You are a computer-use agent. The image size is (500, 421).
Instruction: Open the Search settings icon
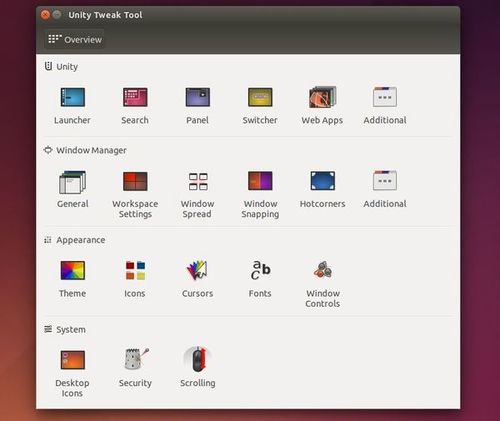point(135,97)
